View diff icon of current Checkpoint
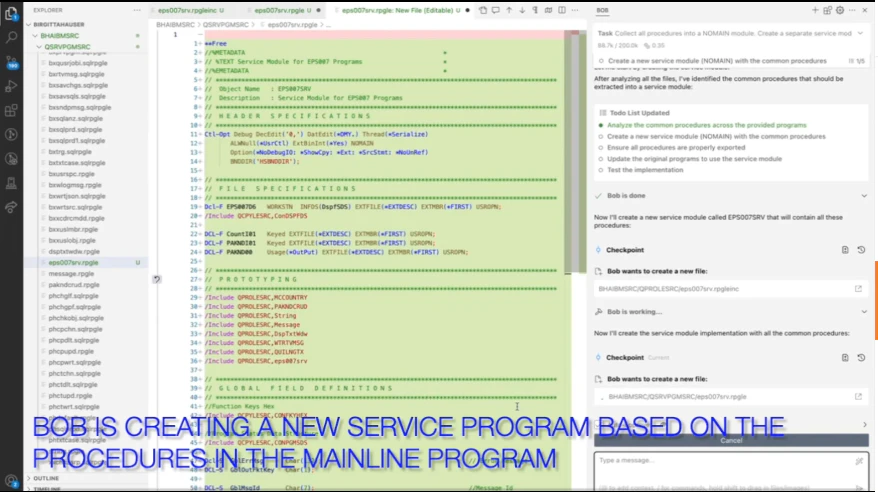 click(845, 357)
